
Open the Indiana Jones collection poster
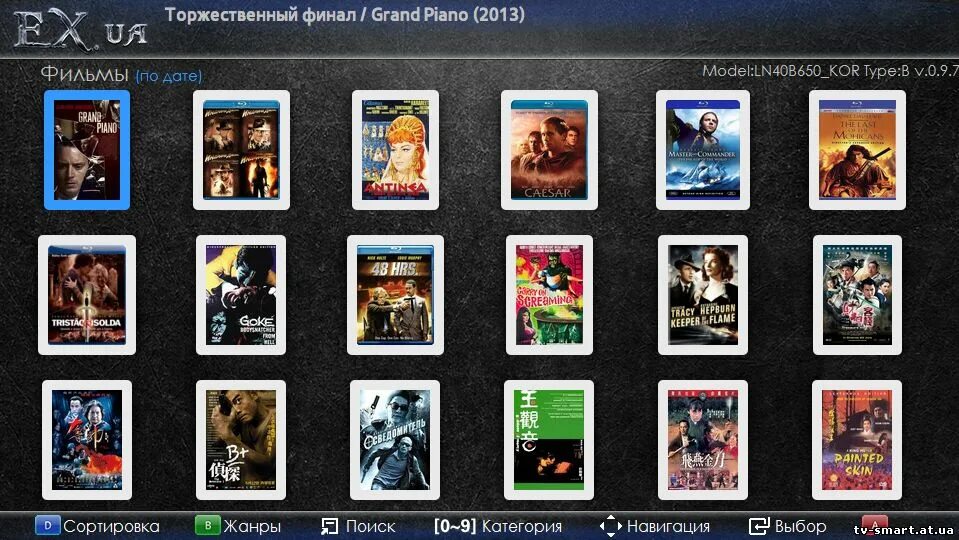coord(241,150)
